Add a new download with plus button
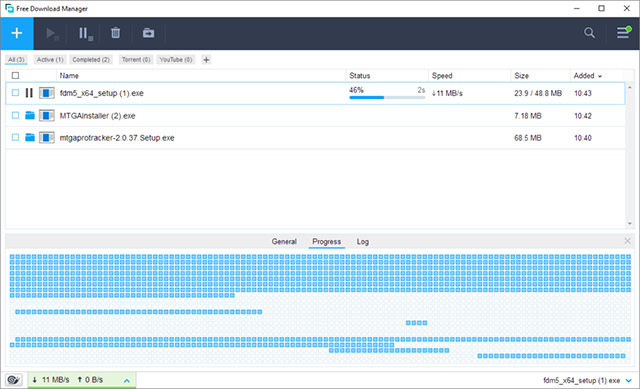Viewport: 640px width, 389px height. (x=17, y=33)
